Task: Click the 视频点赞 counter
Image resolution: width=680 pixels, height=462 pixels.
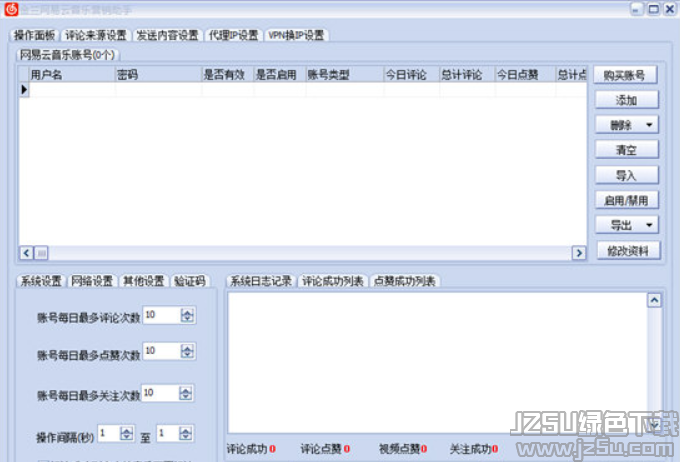Action: [x=403, y=449]
